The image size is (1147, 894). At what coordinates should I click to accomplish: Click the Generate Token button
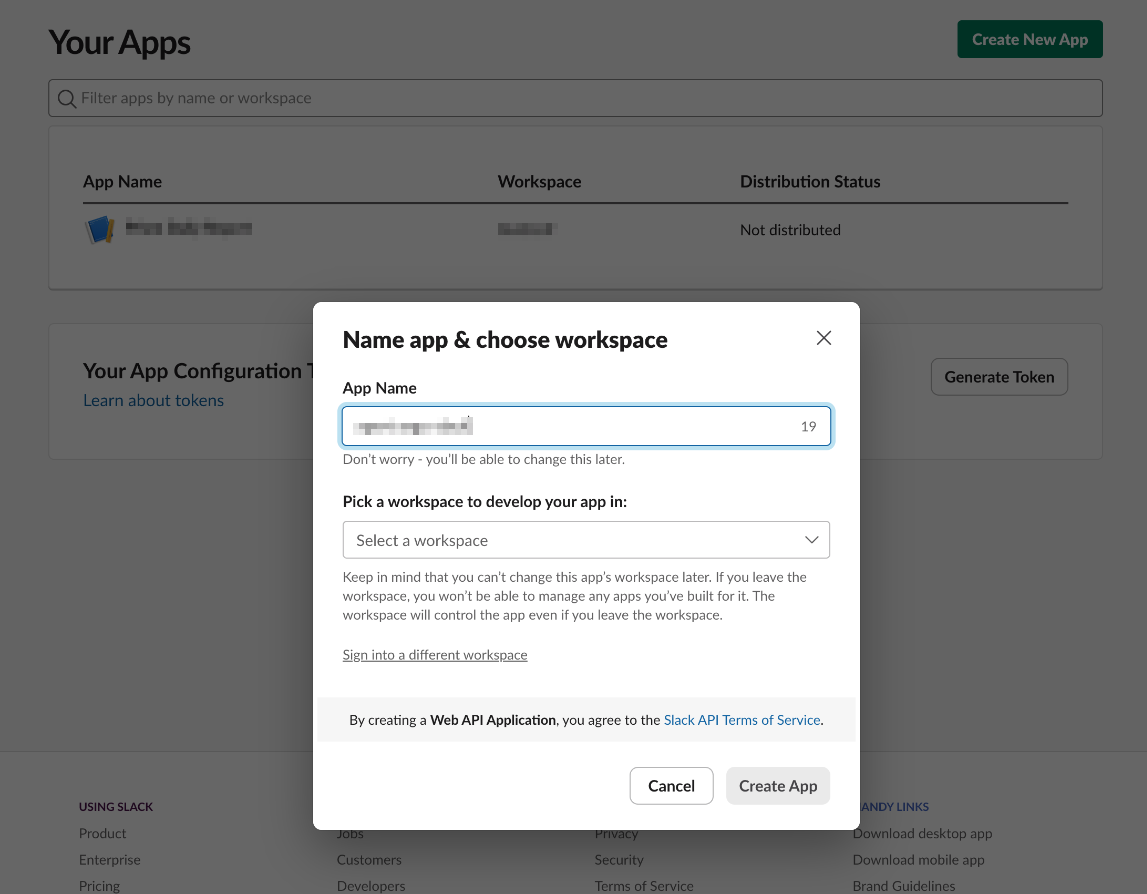[999, 377]
